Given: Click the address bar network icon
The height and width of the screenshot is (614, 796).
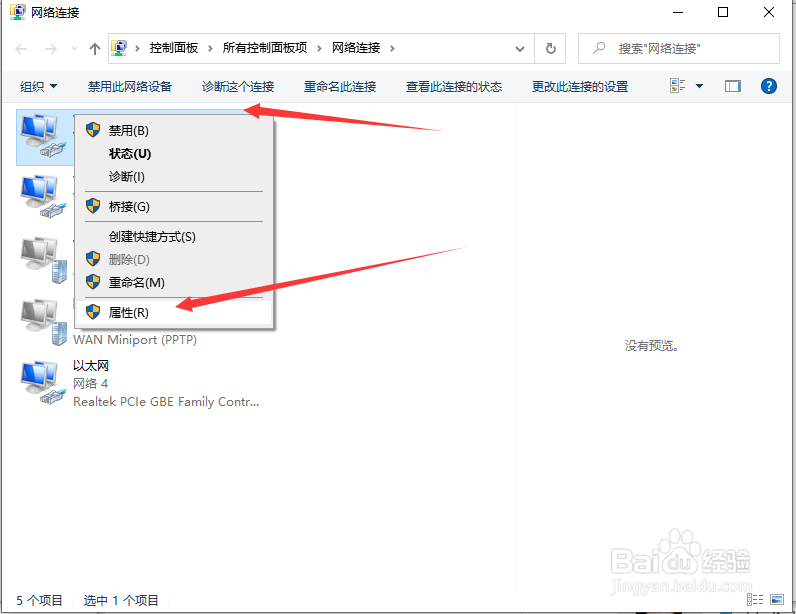Looking at the screenshot, I should [119, 48].
